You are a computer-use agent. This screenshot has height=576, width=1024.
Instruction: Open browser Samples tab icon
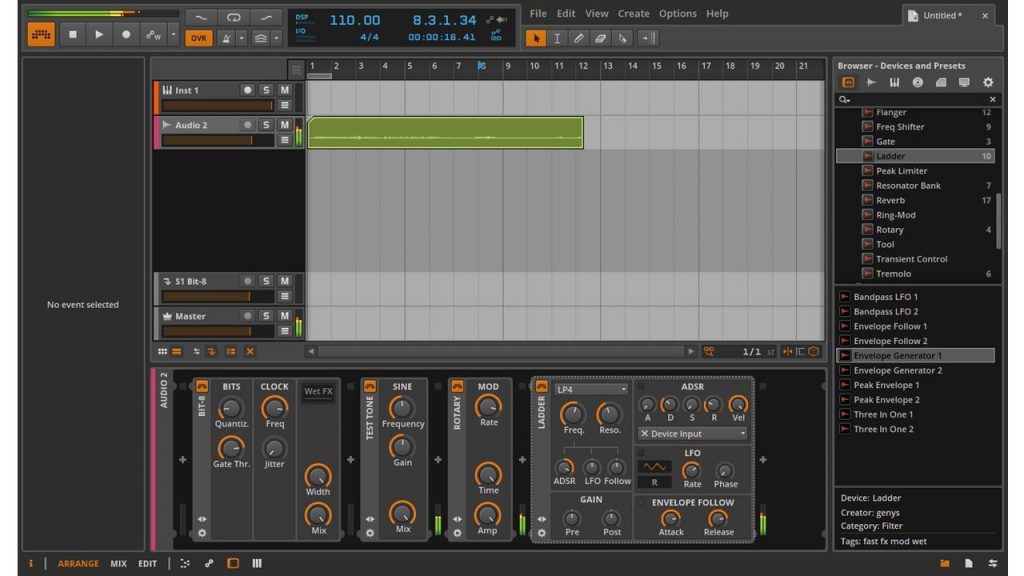click(871, 82)
